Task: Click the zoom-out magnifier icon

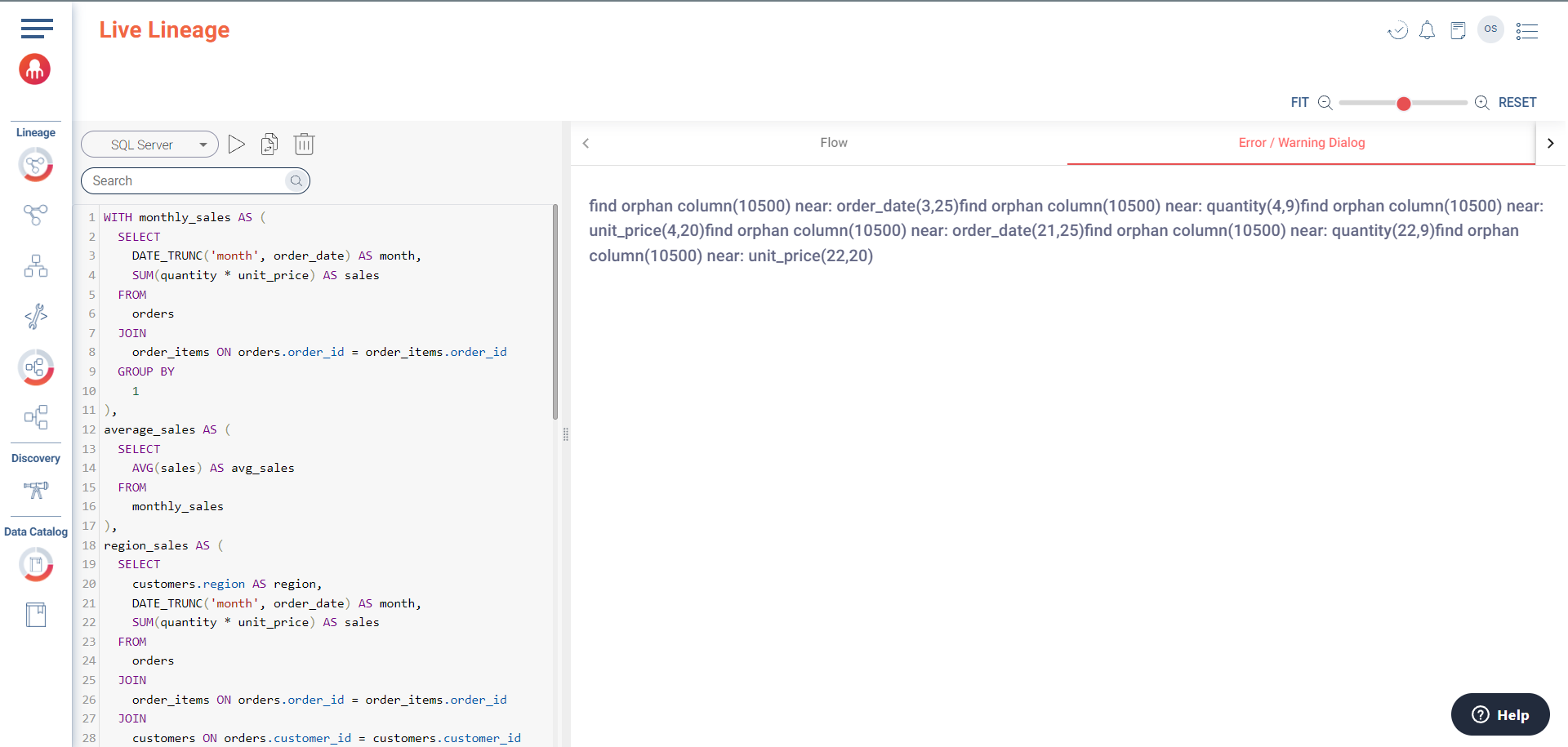Action: pos(1325,103)
